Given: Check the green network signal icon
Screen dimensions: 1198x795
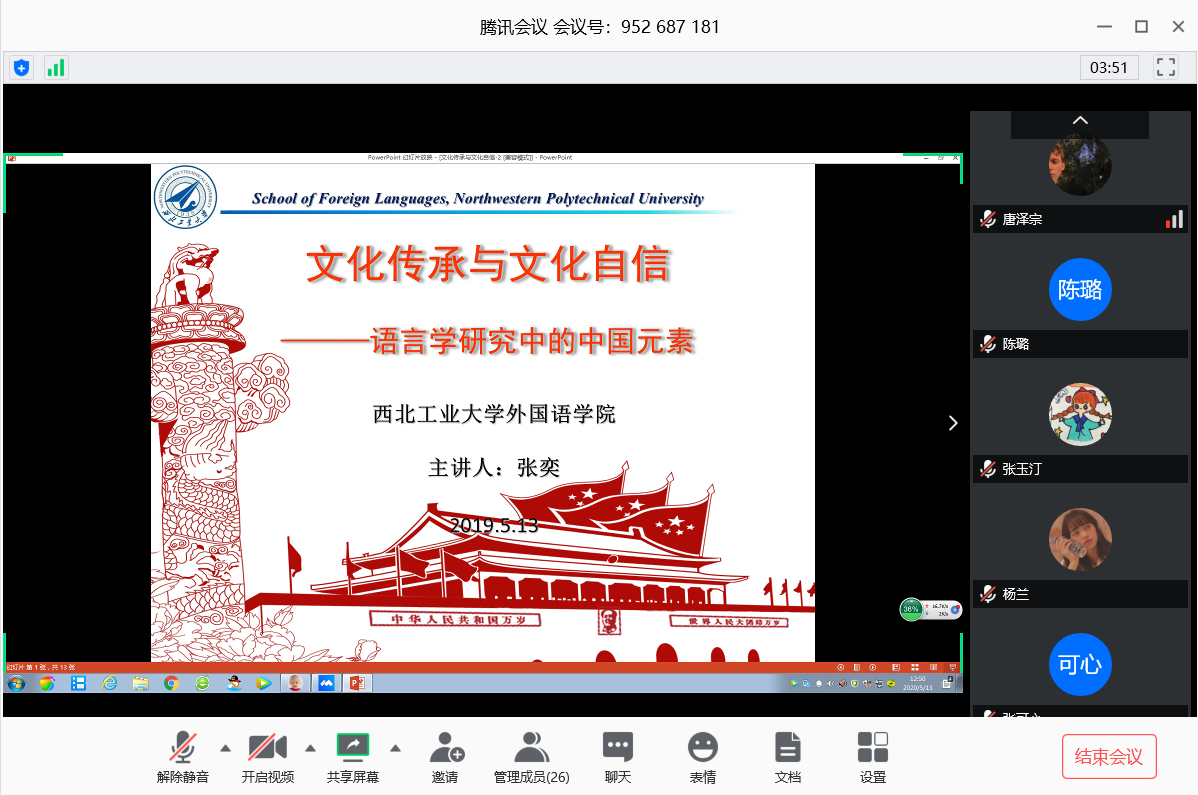Looking at the screenshot, I should (x=56, y=68).
